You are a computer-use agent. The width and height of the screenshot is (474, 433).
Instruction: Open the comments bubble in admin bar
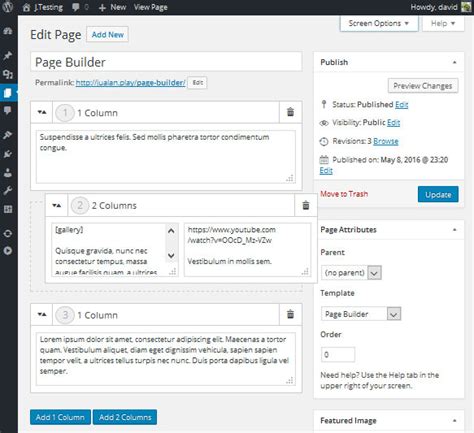[80, 7]
